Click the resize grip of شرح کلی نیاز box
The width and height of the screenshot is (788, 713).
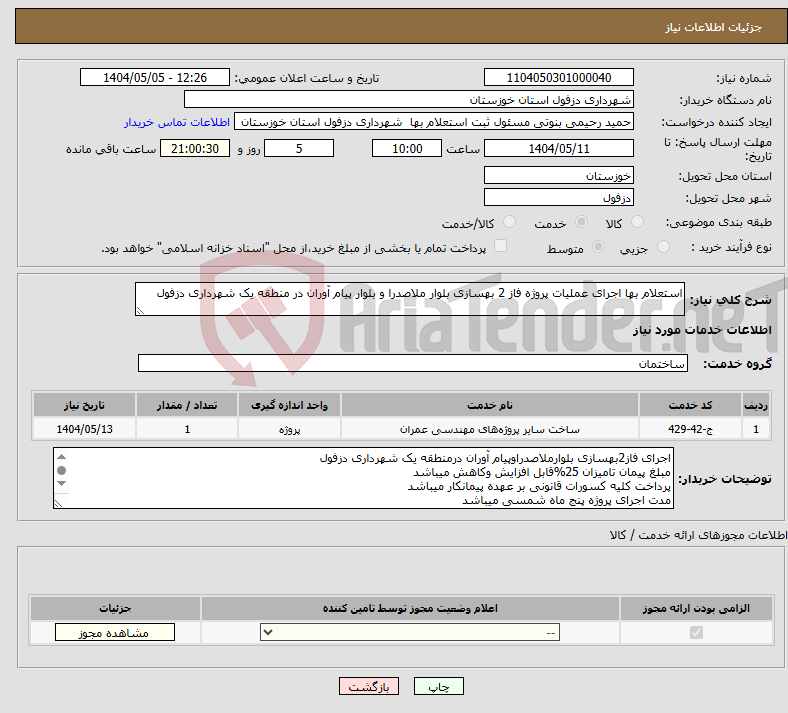pyautogui.click(x=140, y=311)
